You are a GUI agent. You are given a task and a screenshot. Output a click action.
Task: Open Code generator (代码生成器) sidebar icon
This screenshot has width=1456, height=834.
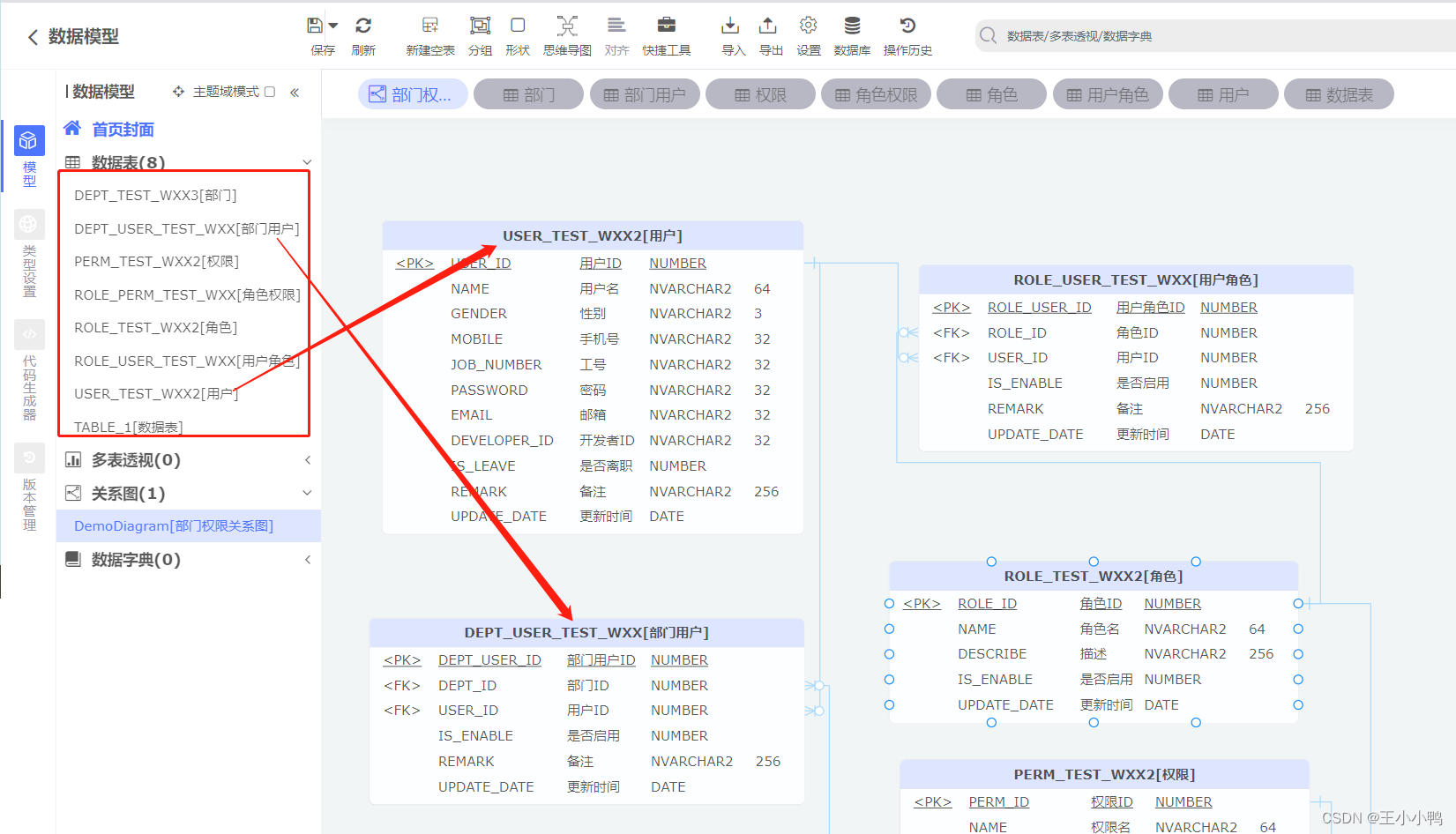pos(29,334)
